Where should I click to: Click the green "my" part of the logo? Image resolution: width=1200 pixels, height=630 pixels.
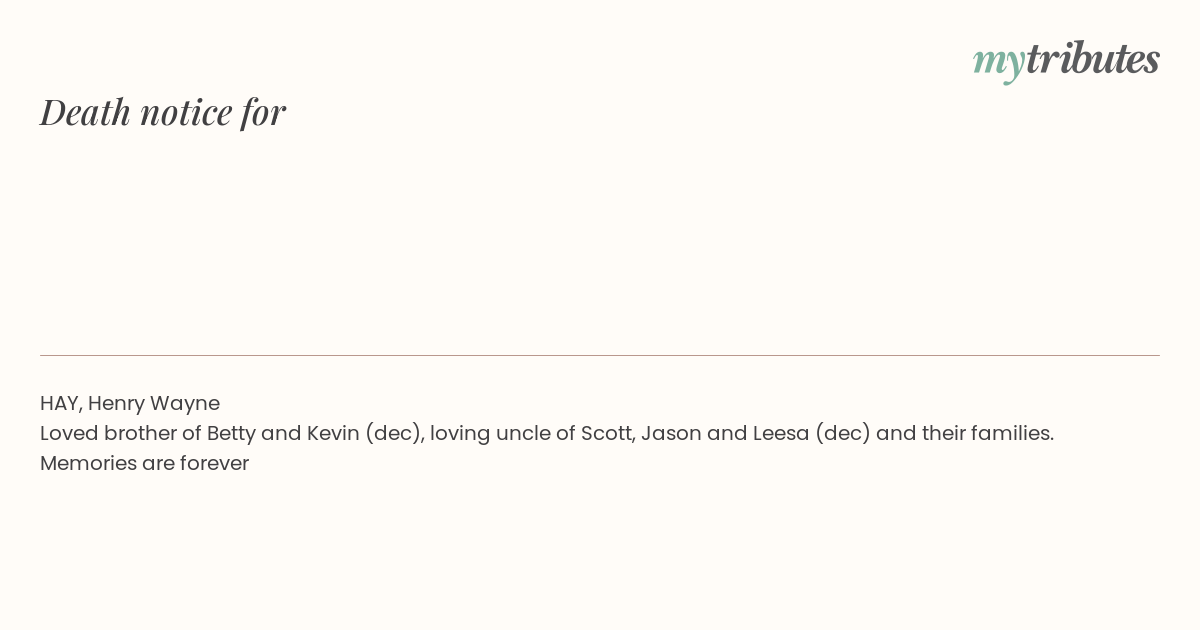pyautogui.click(x=998, y=64)
